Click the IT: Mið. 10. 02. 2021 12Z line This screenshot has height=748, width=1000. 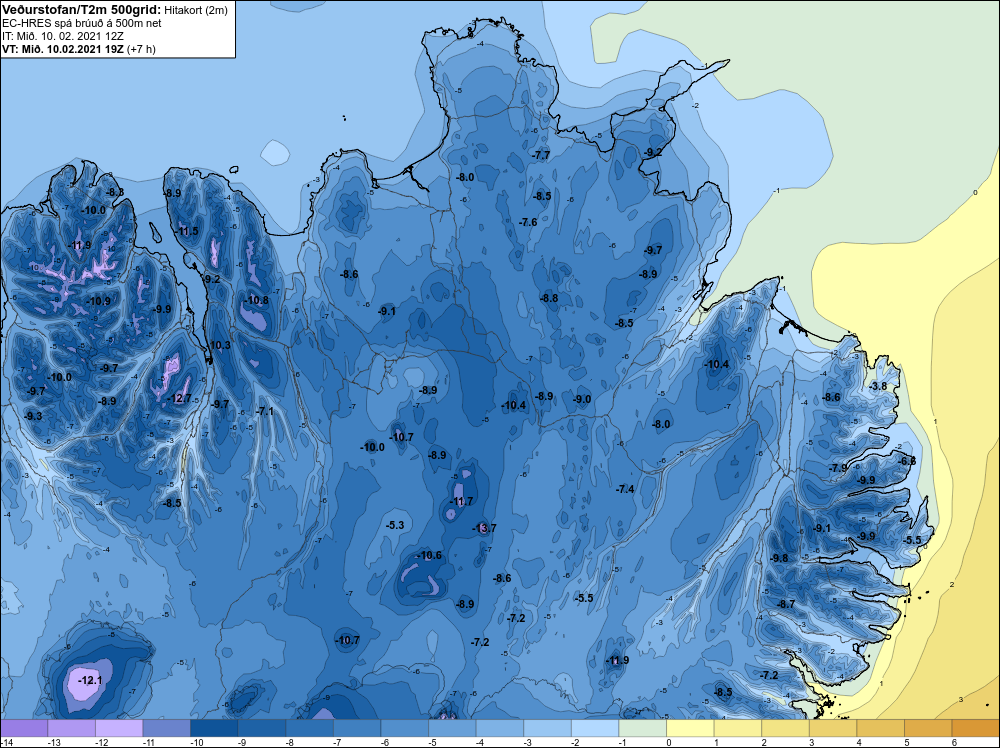[62, 36]
